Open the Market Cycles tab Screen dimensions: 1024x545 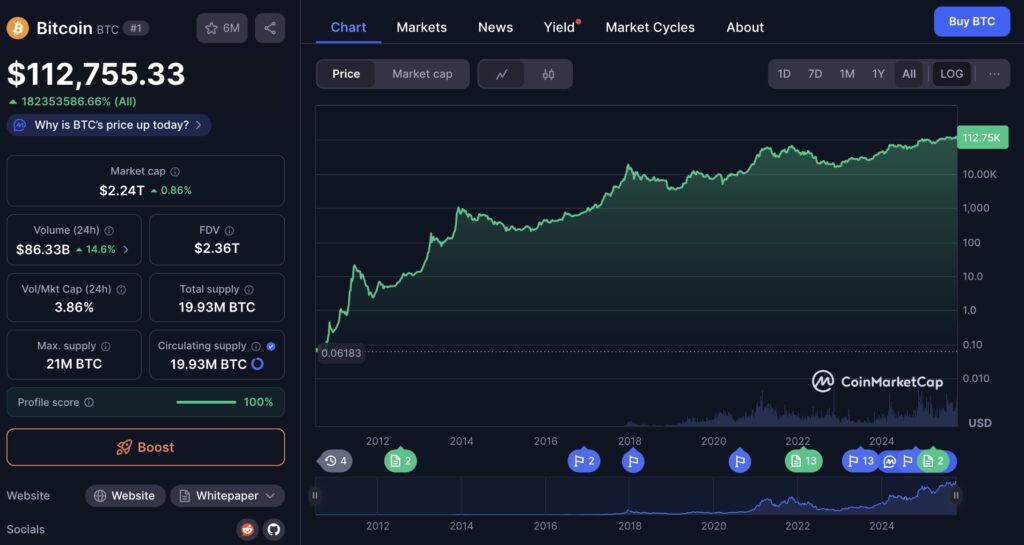click(x=650, y=27)
